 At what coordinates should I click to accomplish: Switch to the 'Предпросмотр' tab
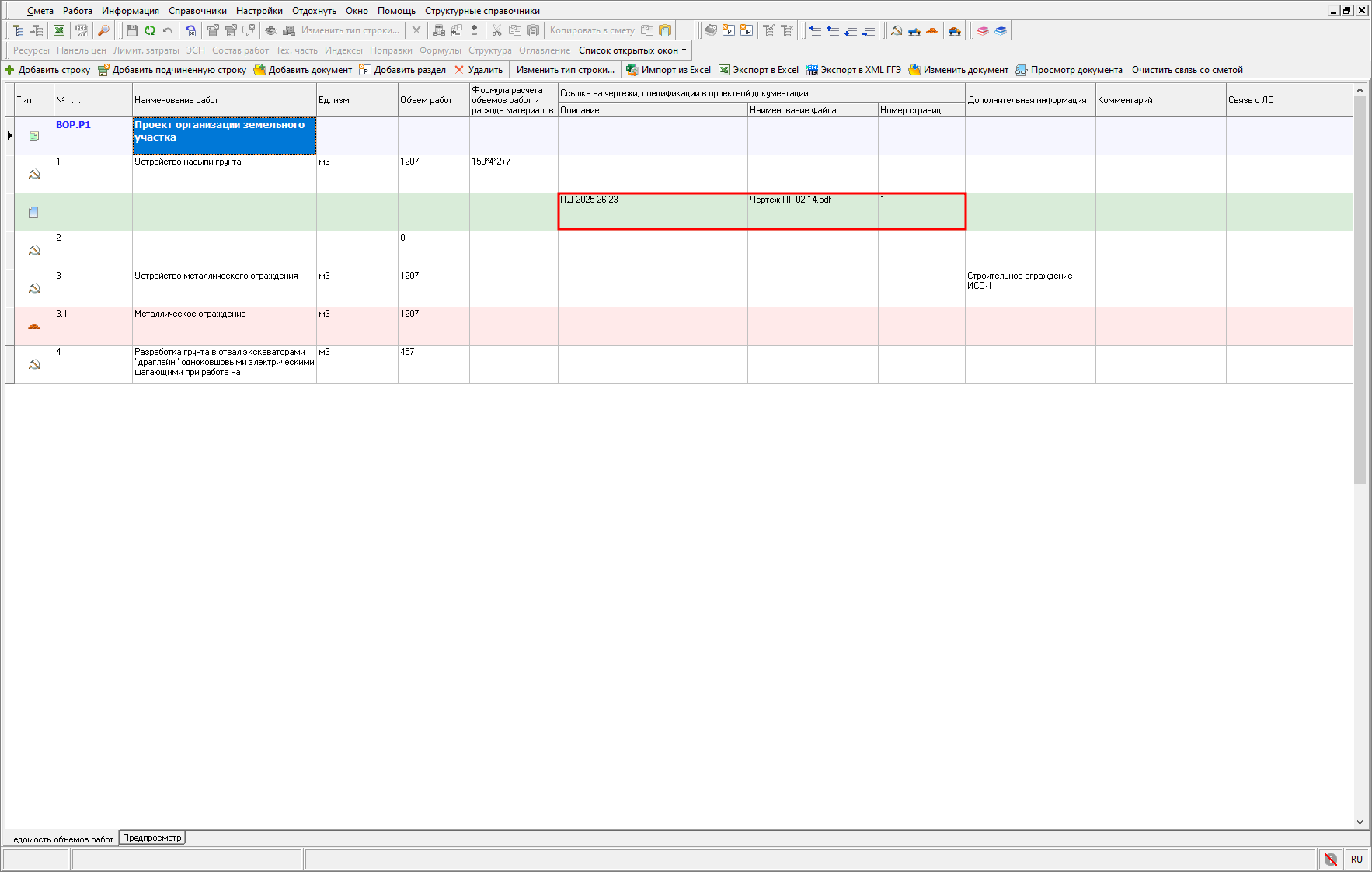(151, 838)
